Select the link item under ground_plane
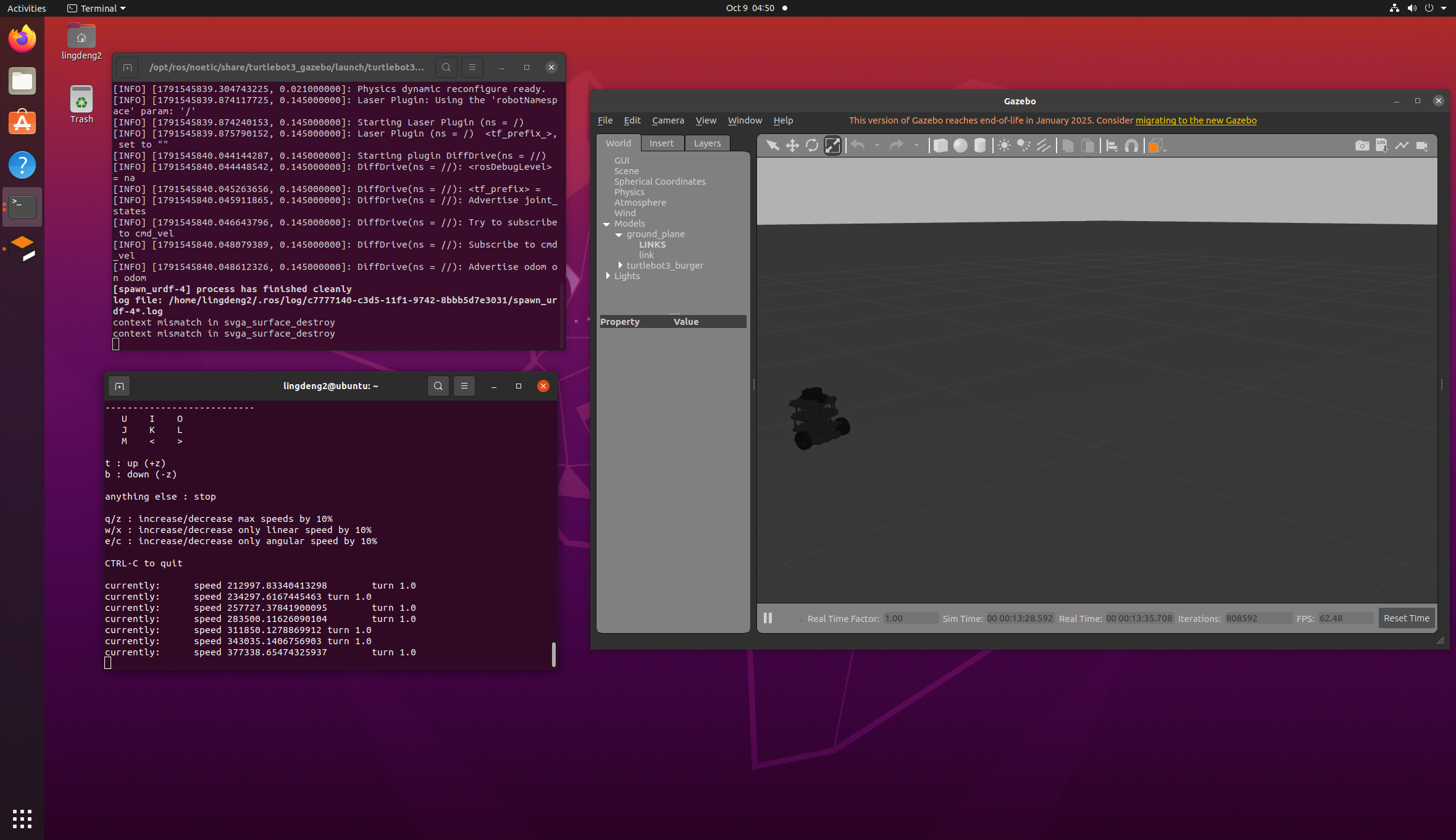Screen dimensions: 1456x840 pos(646,255)
